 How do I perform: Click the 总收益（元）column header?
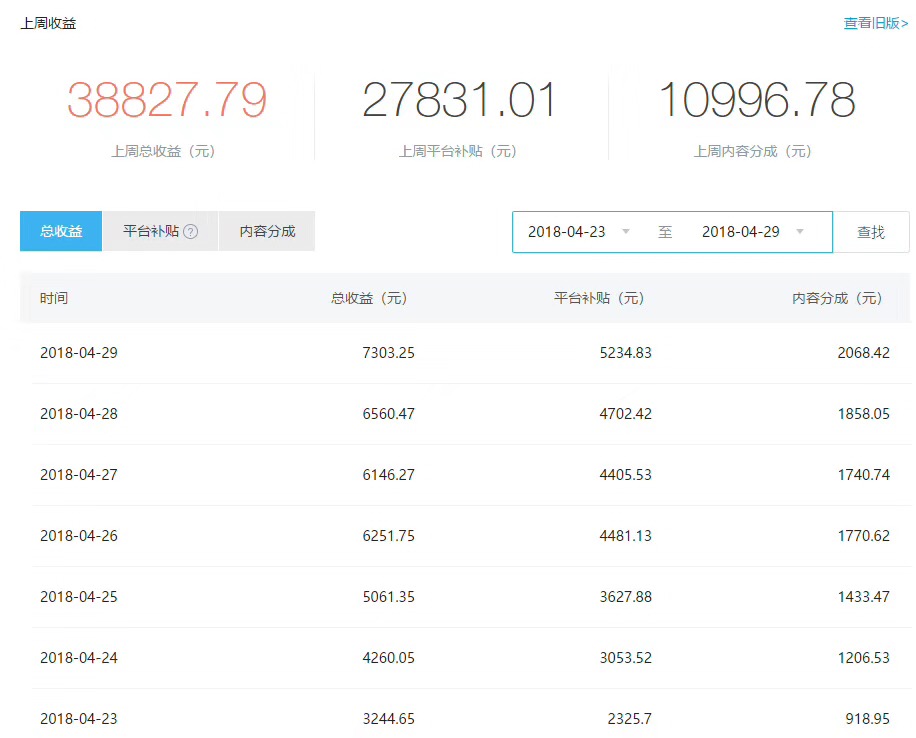pyautogui.click(x=369, y=297)
